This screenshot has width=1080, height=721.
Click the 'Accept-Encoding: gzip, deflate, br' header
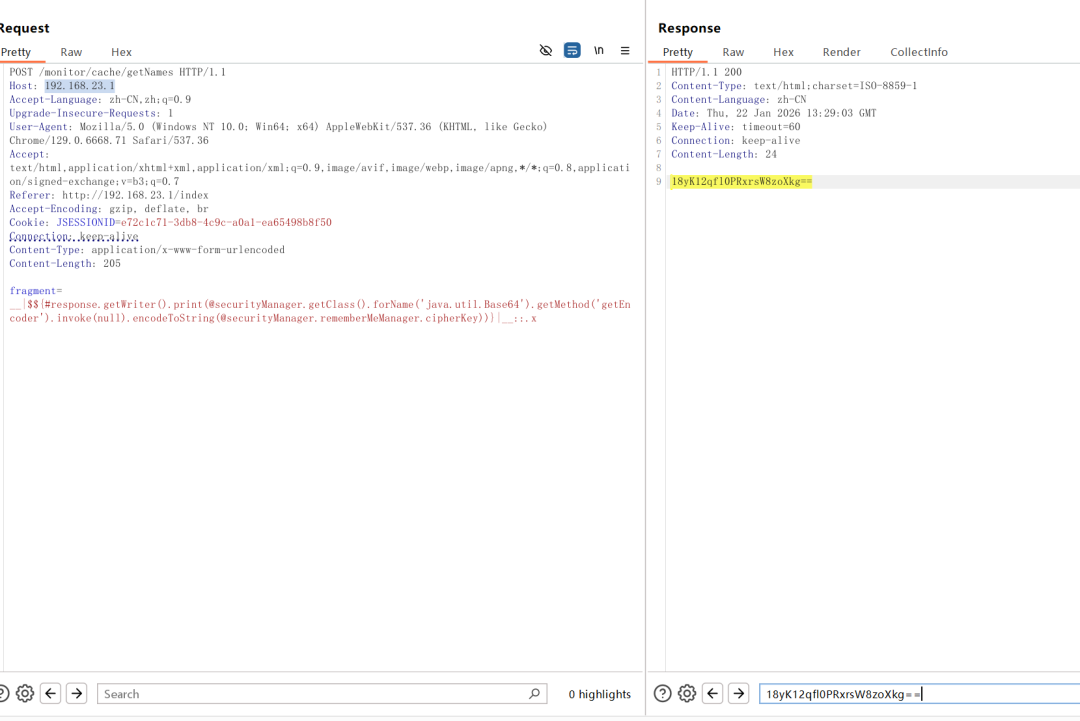pyautogui.click(x=109, y=209)
